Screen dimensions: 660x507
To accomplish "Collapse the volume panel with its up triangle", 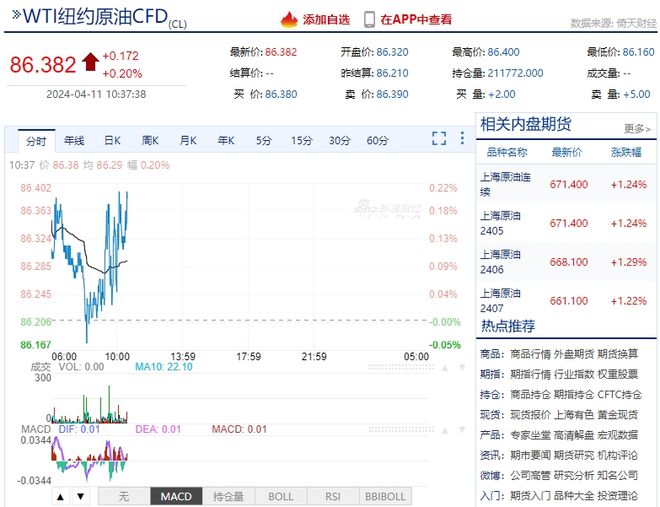I will click(445, 368).
